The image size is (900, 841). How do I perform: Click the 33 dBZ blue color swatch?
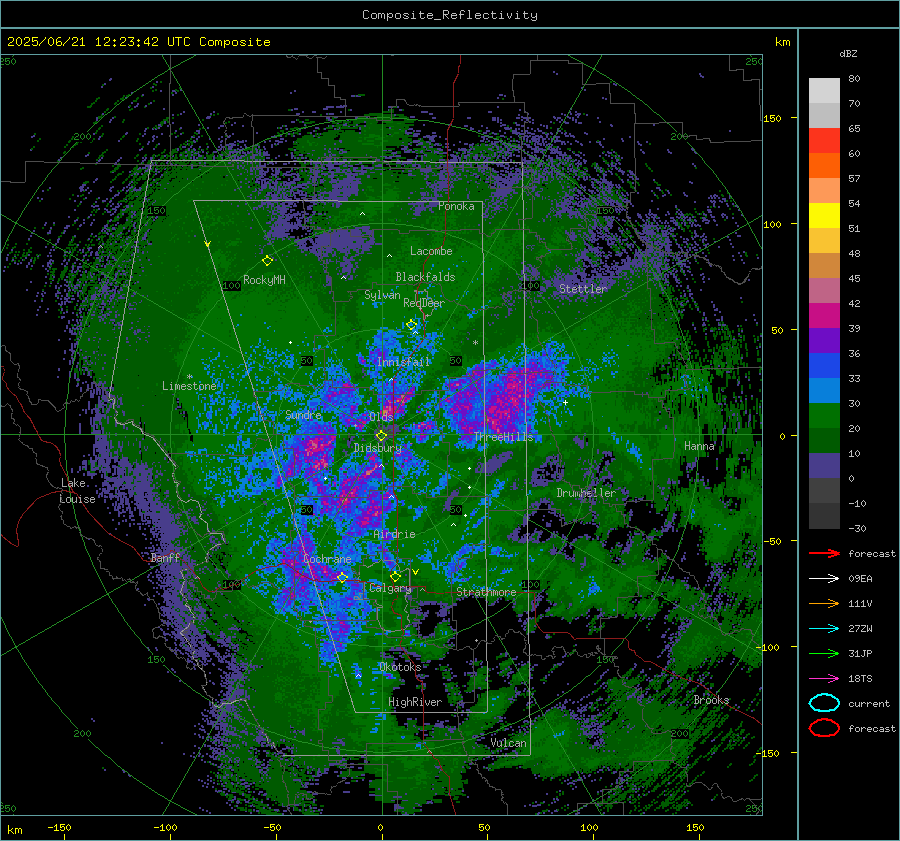pos(824,365)
